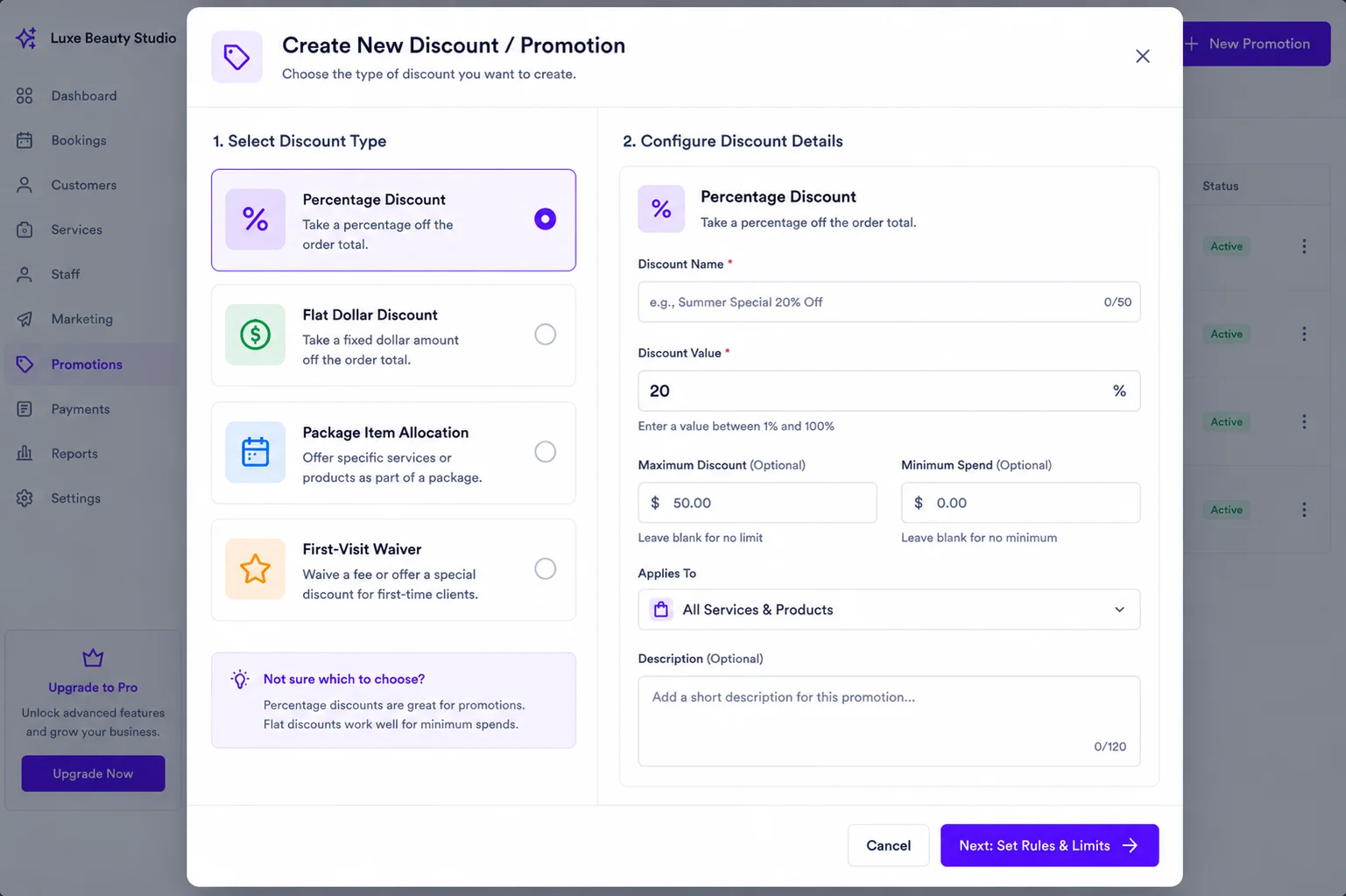Image resolution: width=1346 pixels, height=896 pixels.
Task: Click the star icon on First-Visit Waiver card
Action: (x=255, y=569)
